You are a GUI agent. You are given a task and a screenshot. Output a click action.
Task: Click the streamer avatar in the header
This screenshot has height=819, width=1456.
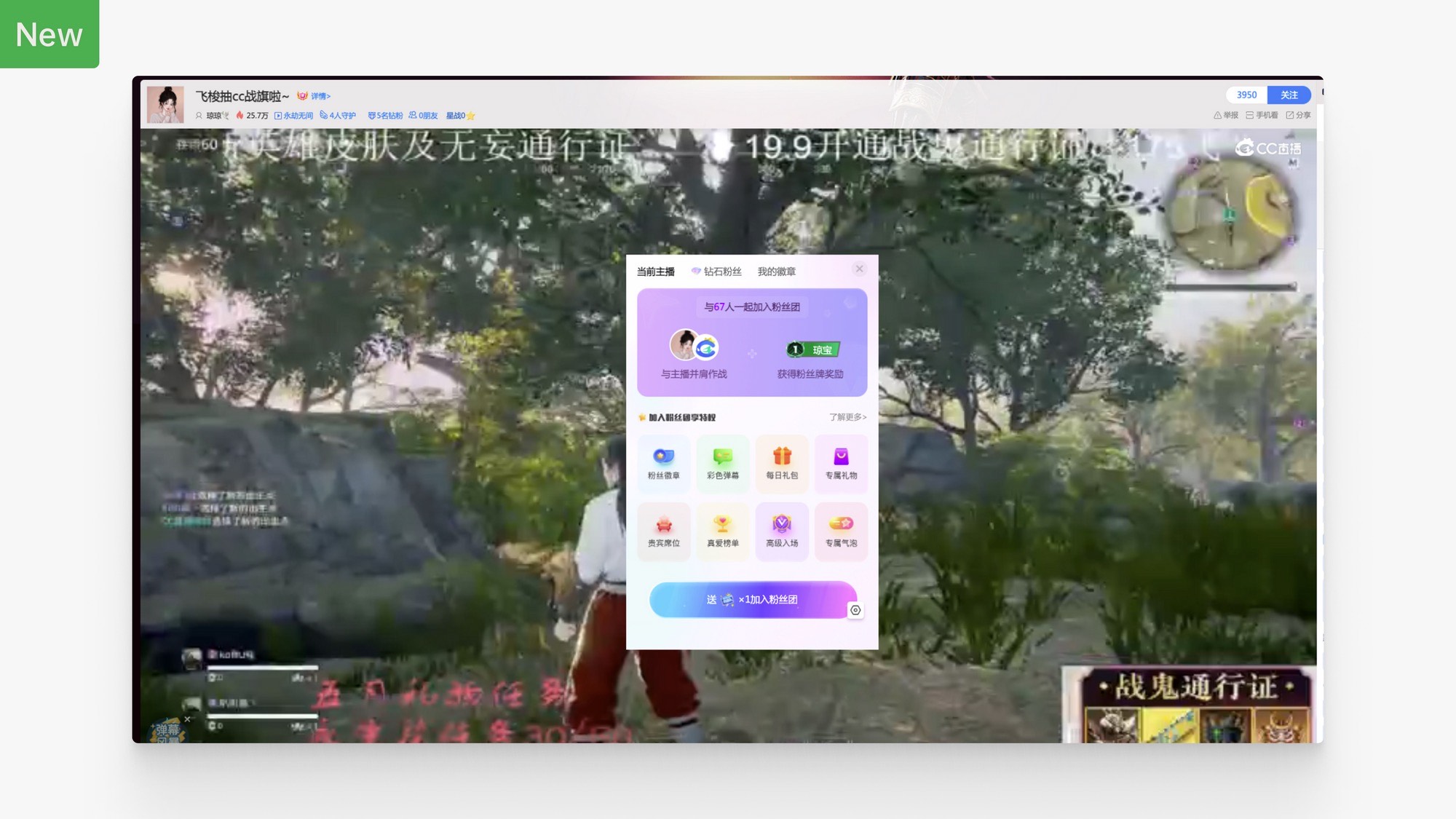pos(165,104)
